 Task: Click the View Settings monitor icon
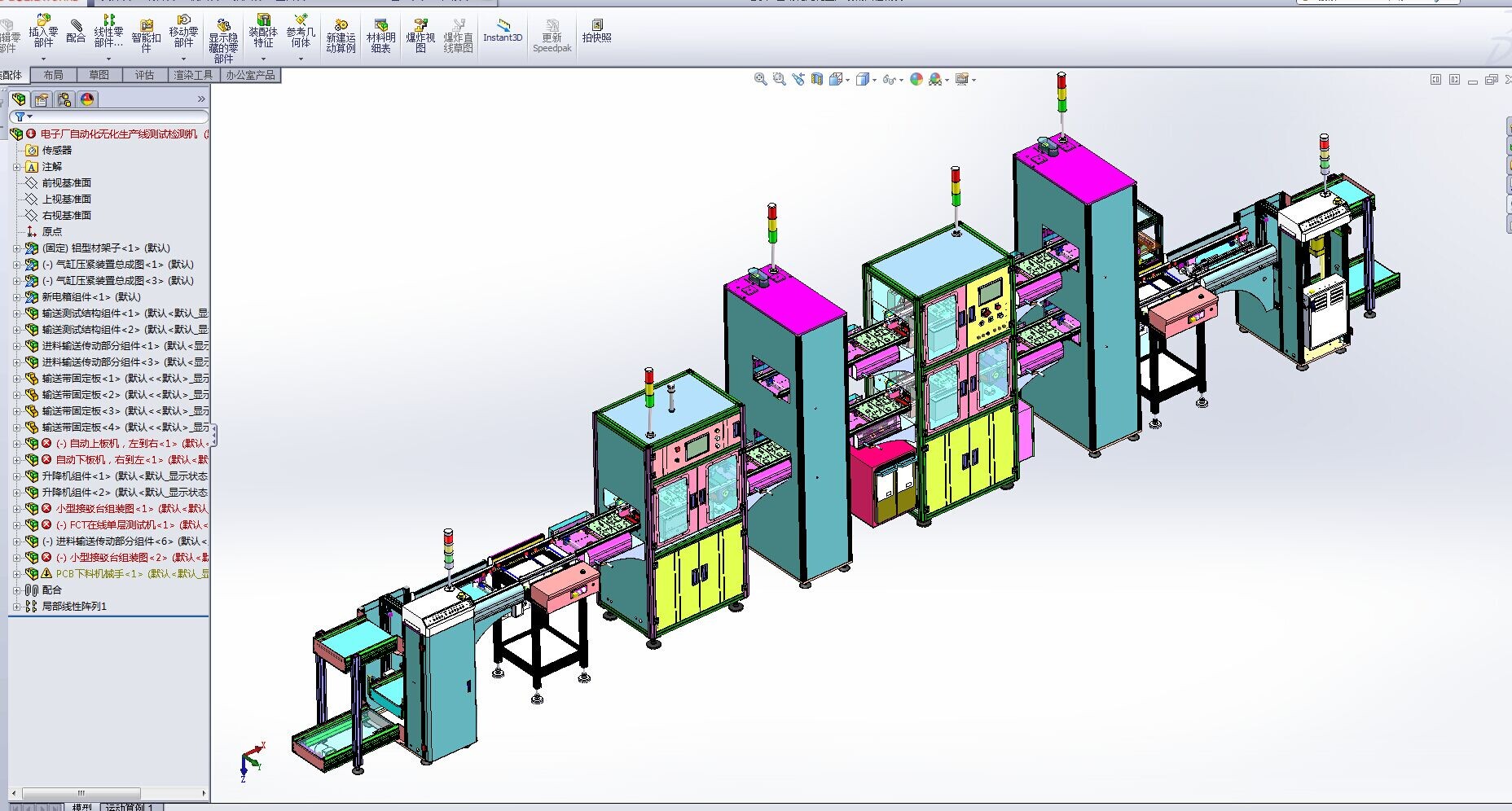pyautogui.click(x=962, y=79)
